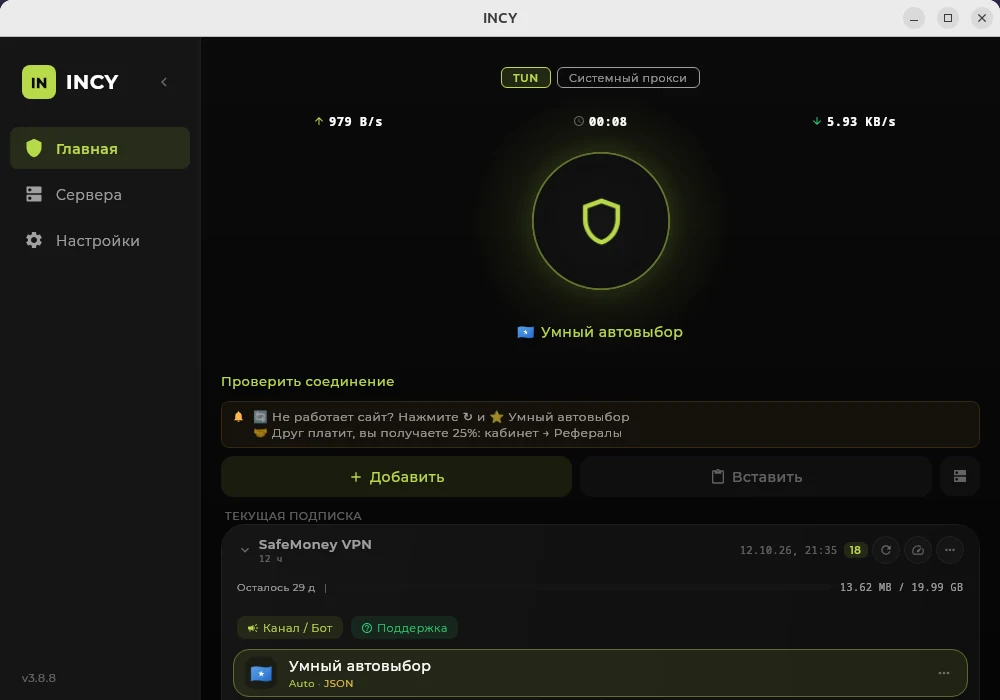1000x700 pixels.
Task: Collapse the SafeMoney VPN subscription
Action: (x=244, y=550)
